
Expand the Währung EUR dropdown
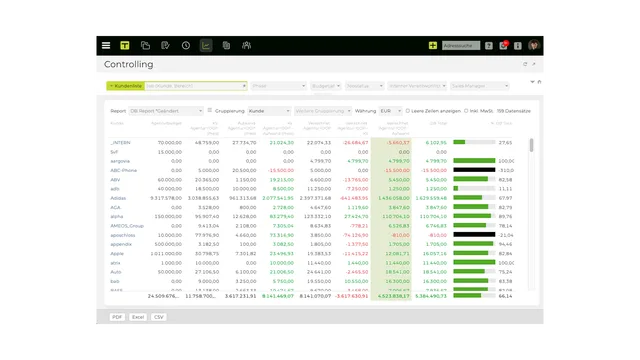(391, 111)
